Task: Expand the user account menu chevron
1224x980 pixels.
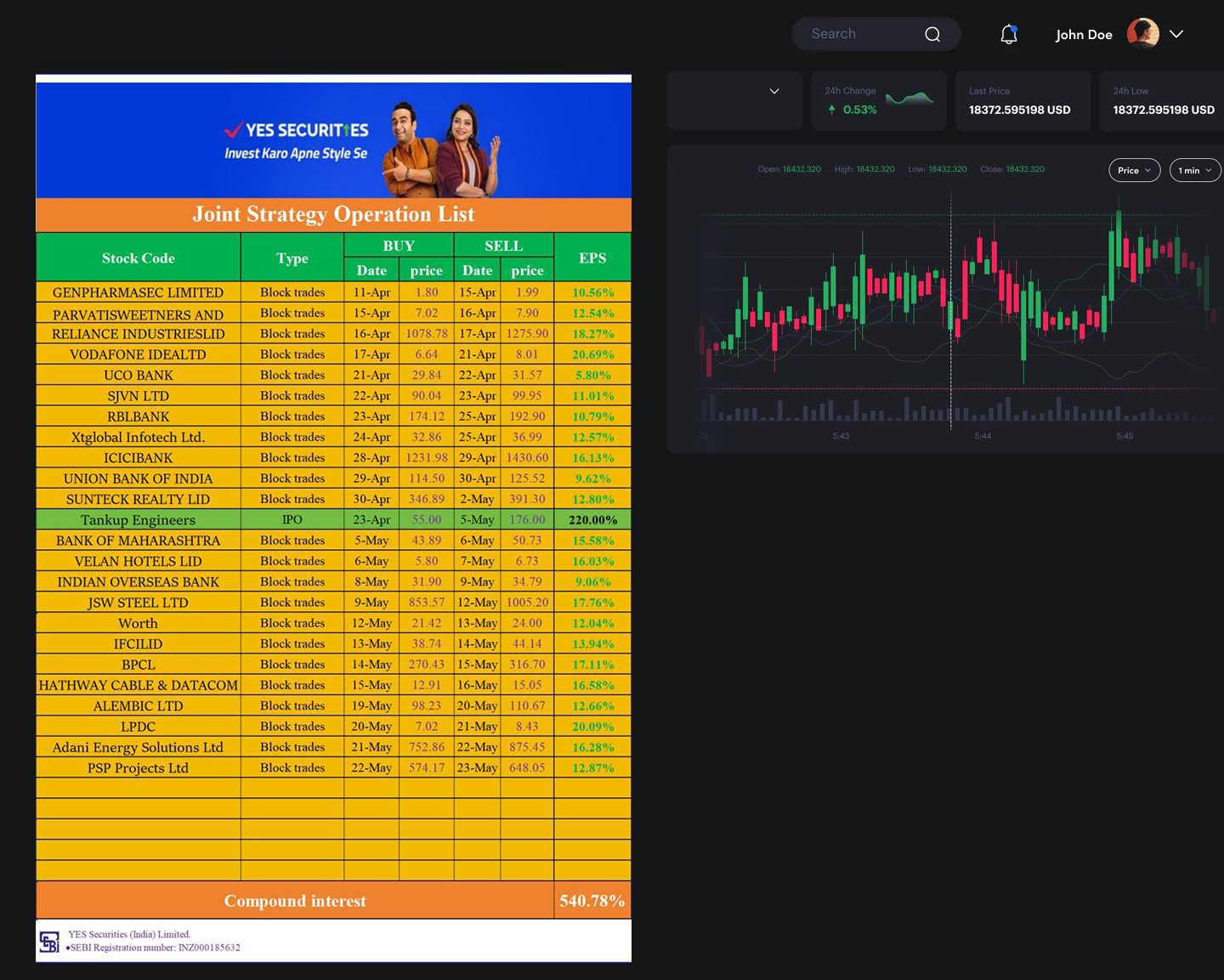Action: tap(1176, 34)
